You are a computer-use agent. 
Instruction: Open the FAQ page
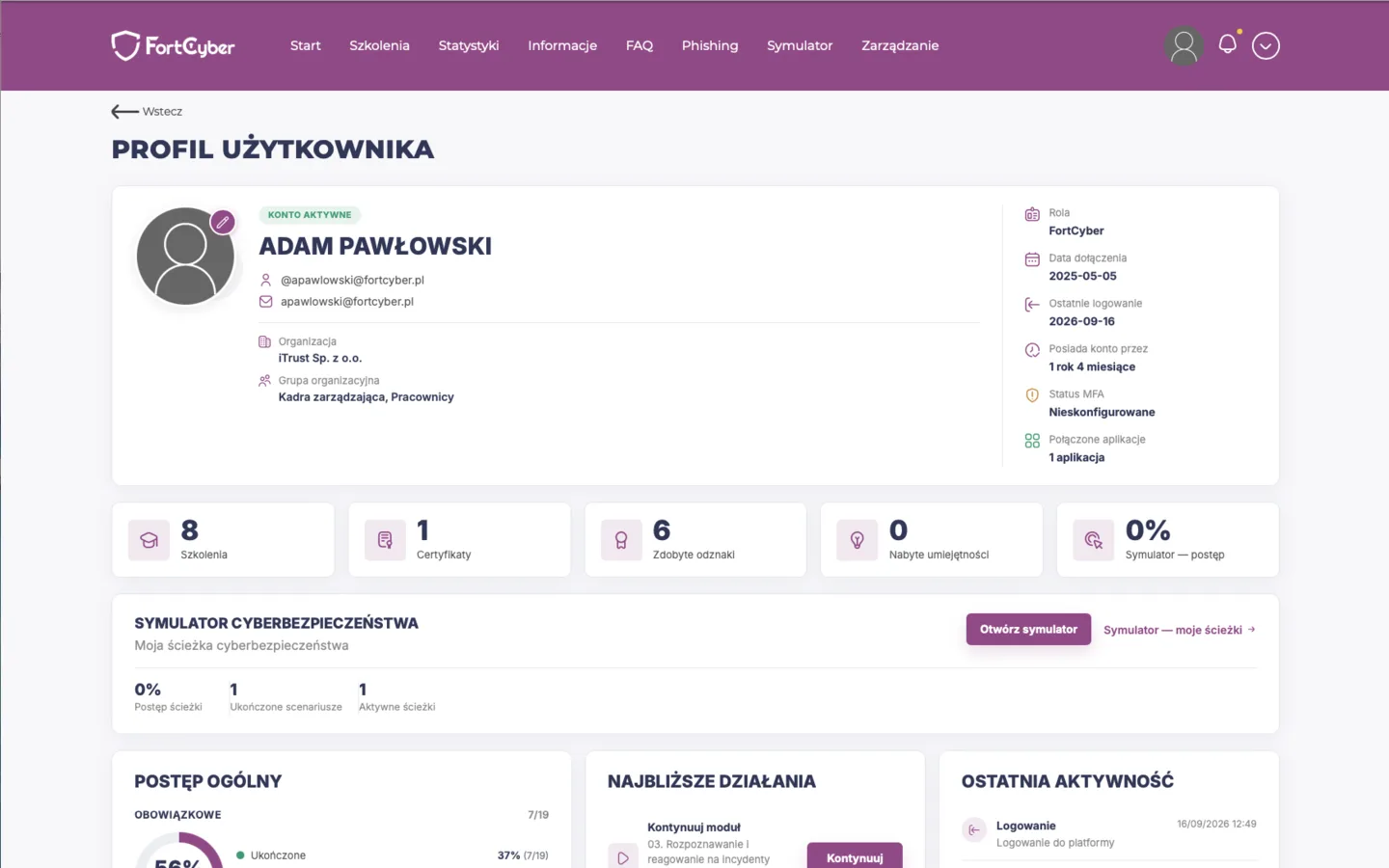pos(640,45)
